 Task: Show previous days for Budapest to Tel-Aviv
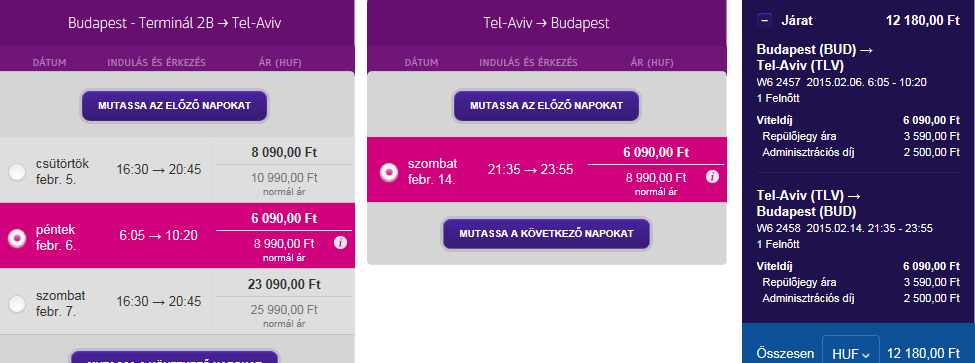[174, 106]
